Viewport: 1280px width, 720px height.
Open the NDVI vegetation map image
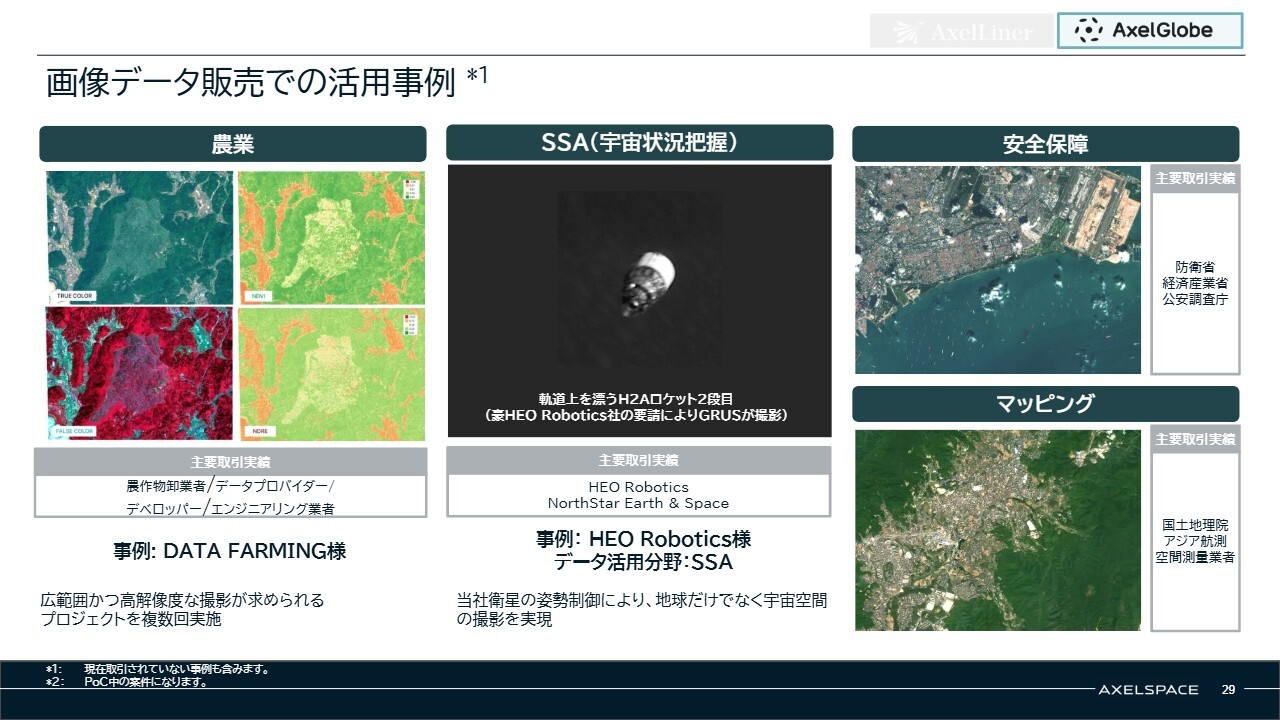pyautogui.click(x=332, y=237)
